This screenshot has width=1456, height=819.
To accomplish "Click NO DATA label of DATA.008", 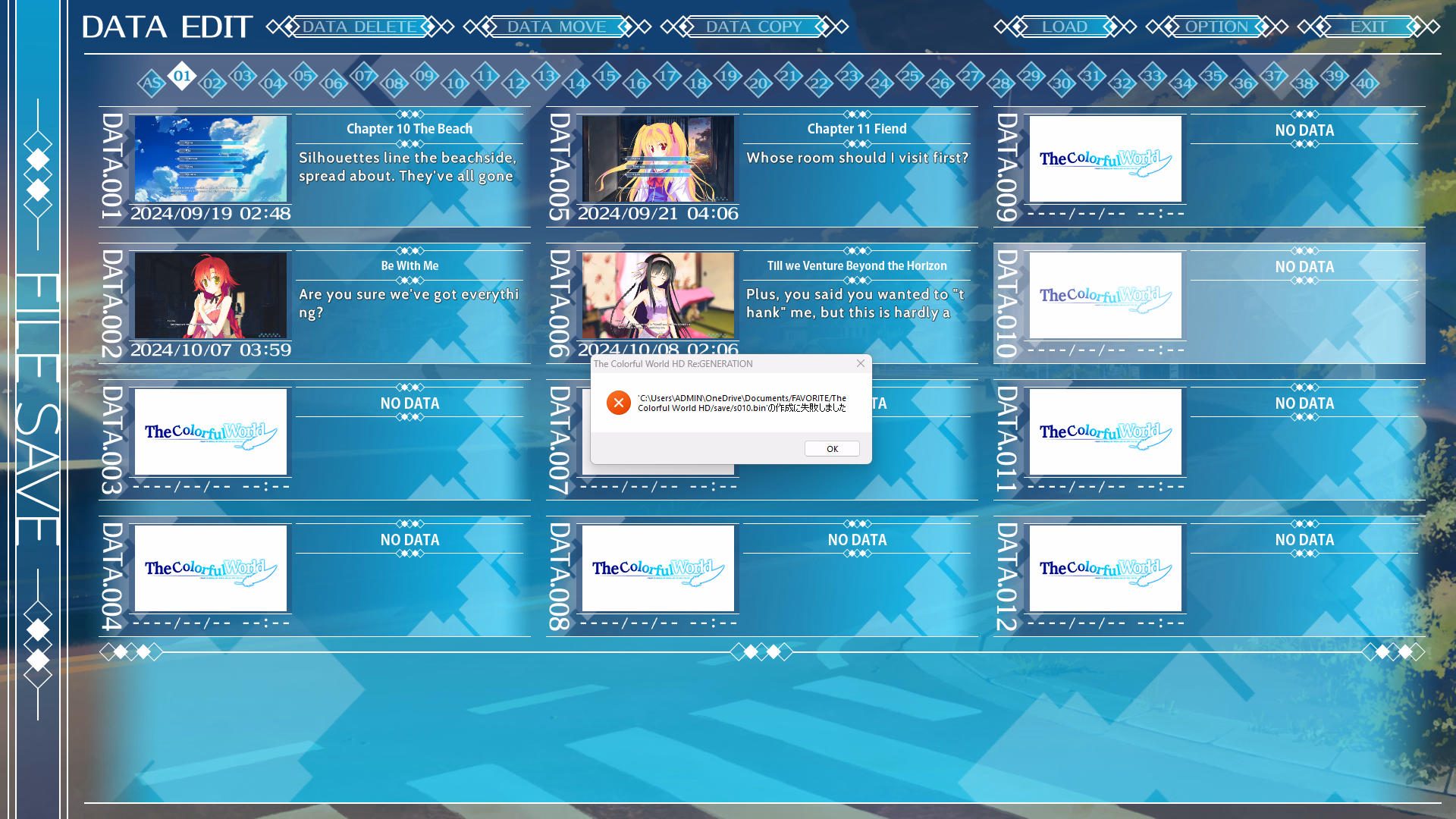I will point(857,540).
